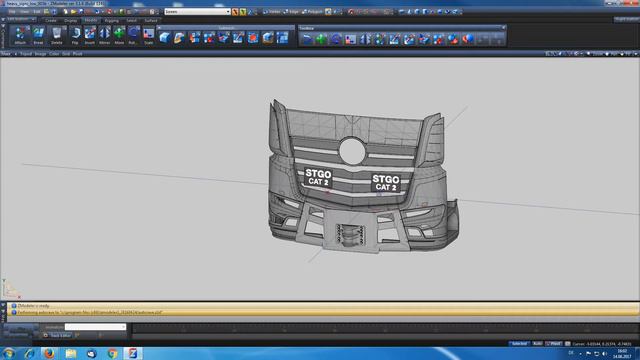Open Google Chrome from the taskbar
The width and height of the screenshot is (640, 360).
[112, 353]
